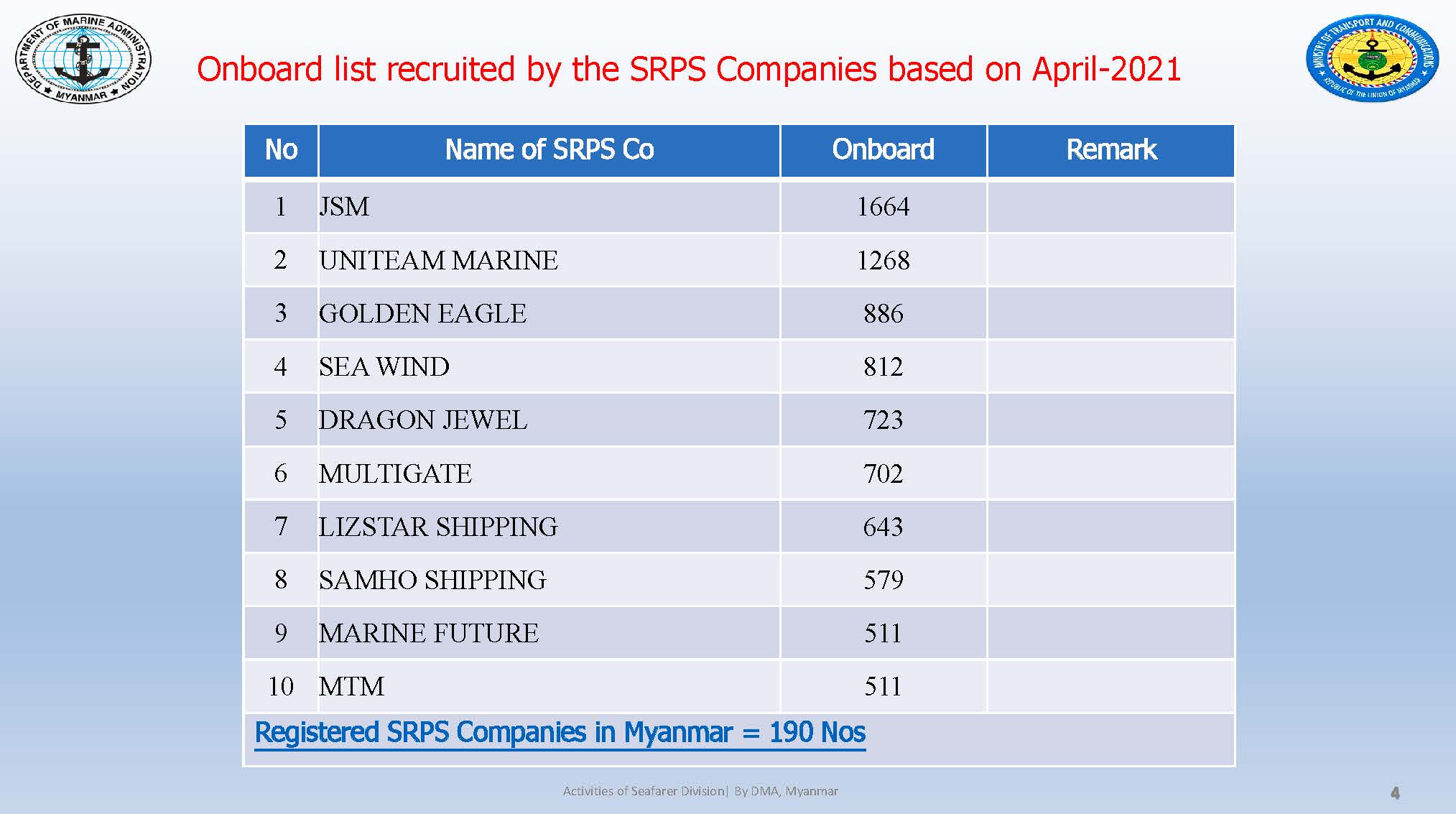Select the "Onboard" column header
Image resolution: width=1456 pixels, height=814 pixels.
pyautogui.click(x=883, y=150)
